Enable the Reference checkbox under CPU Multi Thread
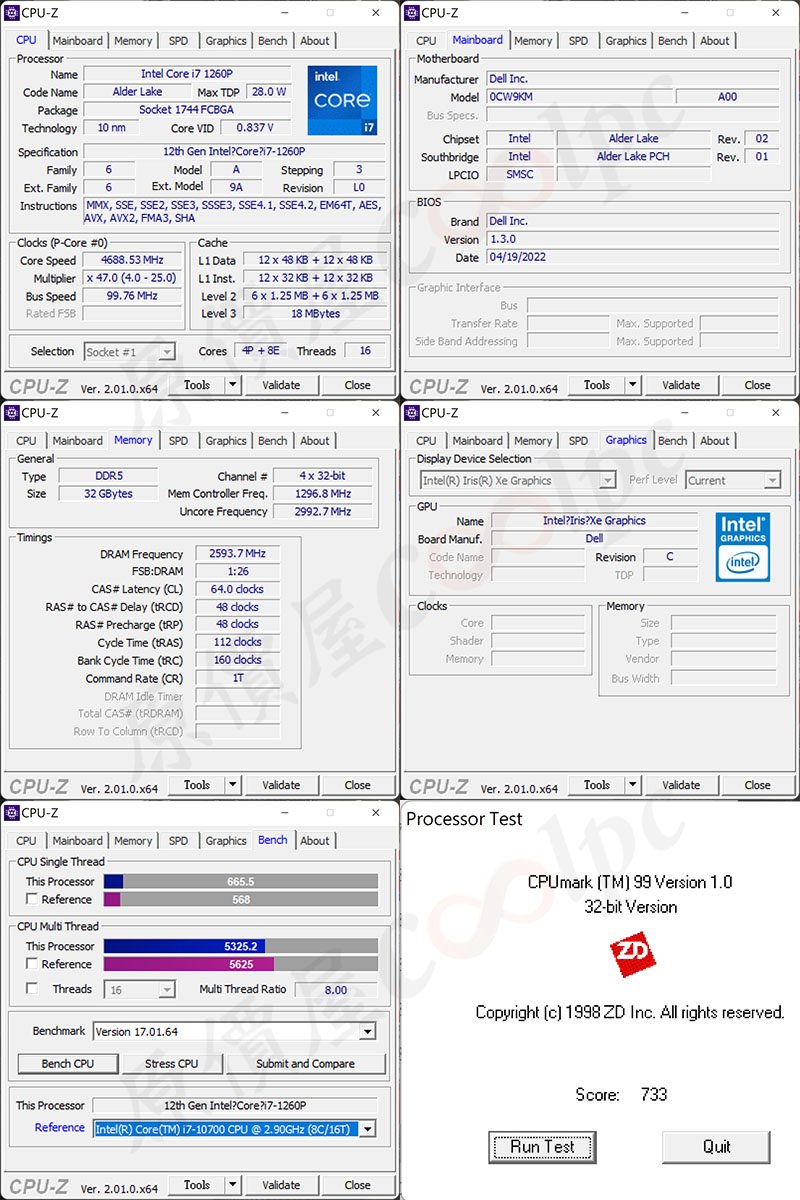 point(33,964)
